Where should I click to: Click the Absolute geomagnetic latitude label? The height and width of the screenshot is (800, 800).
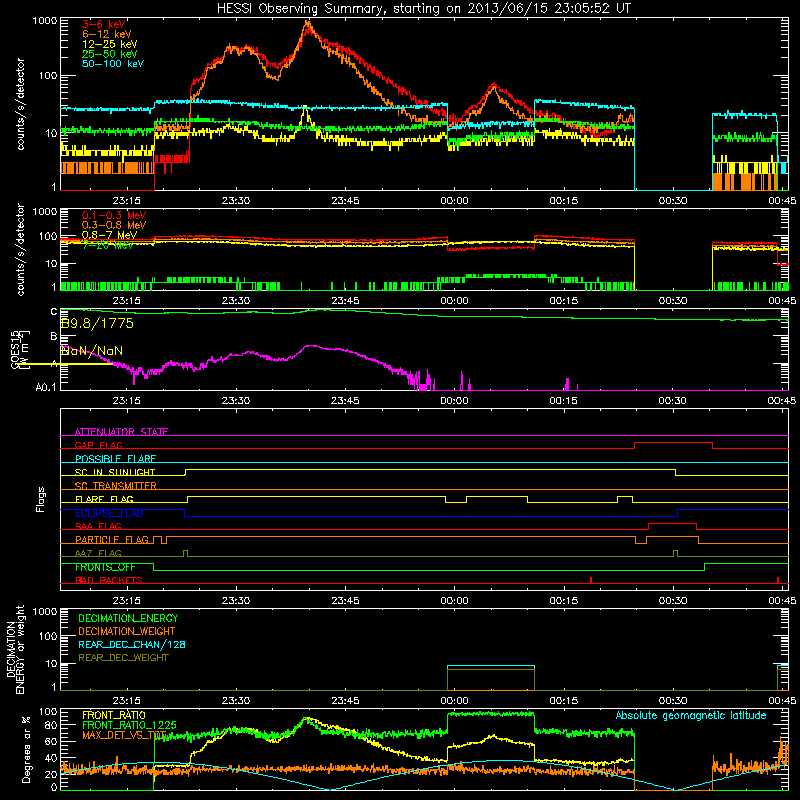coord(691,716)
